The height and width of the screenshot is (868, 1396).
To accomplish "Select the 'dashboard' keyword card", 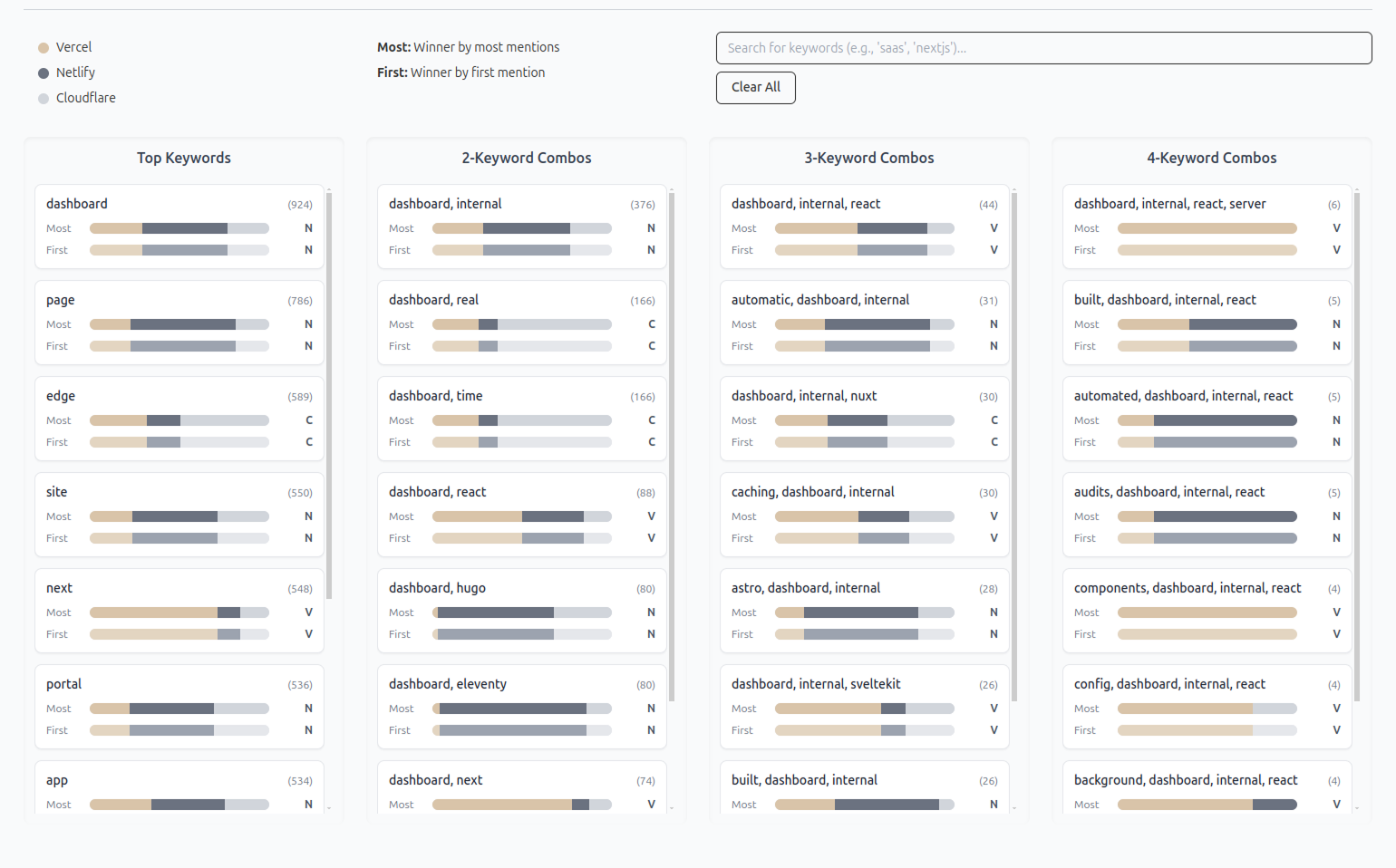I will point(179,226).
